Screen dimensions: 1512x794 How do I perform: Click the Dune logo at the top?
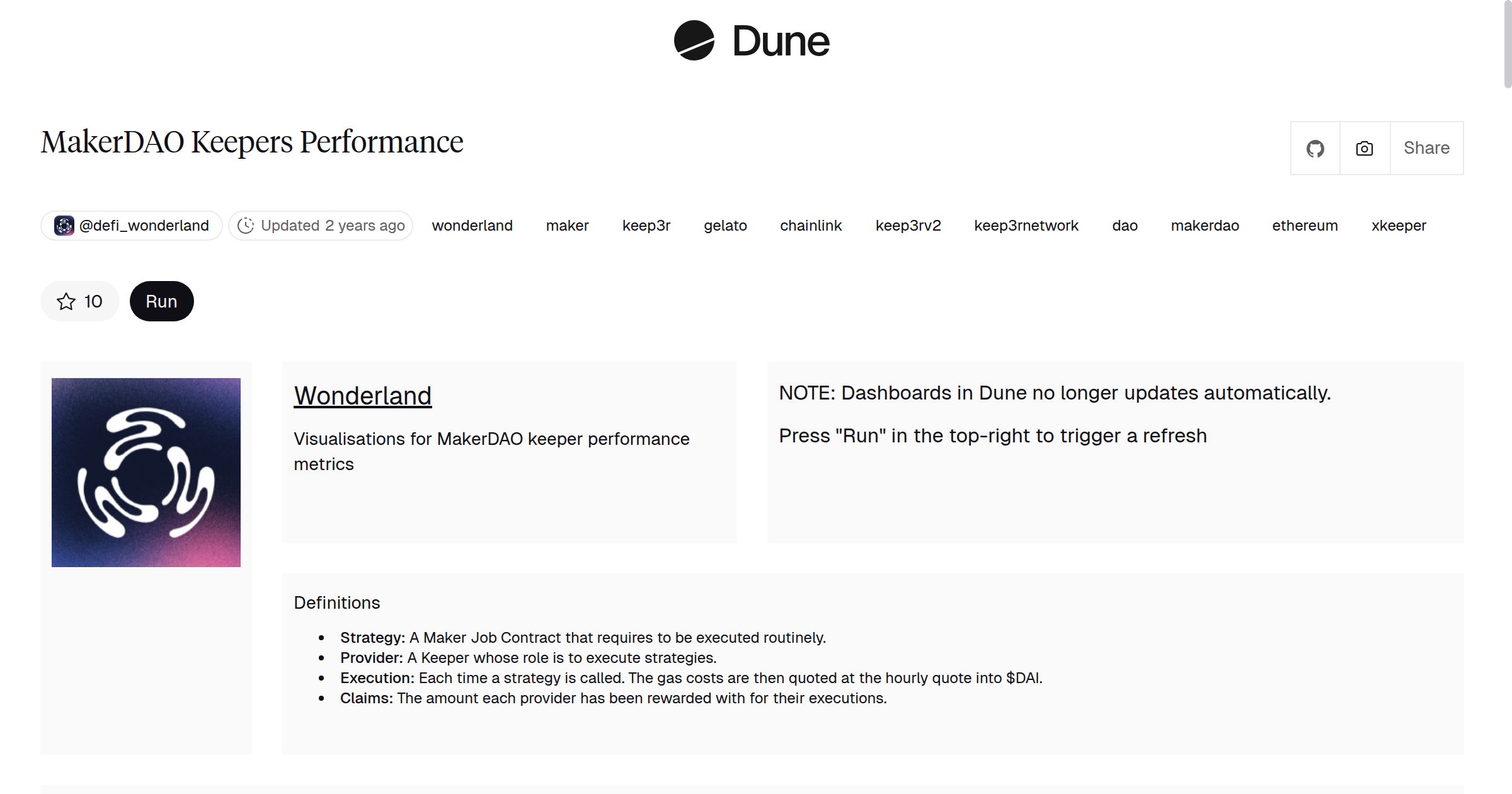pyautogui.click(x=751, y=40)
